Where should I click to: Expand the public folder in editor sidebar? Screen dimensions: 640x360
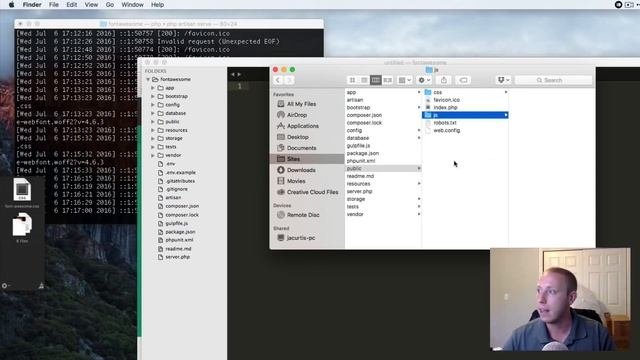click(153, 122)
